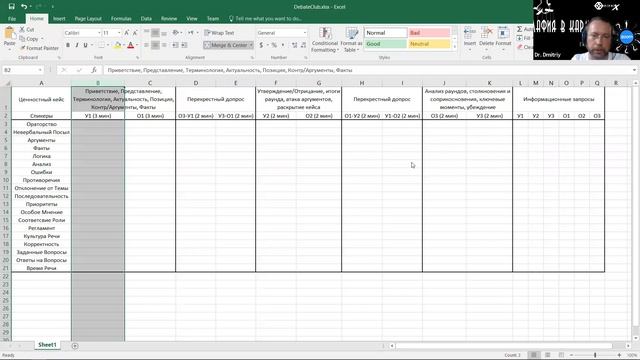Undo the last action in quick access toolbar
The image size is (640, 360).
pos(24,7)
